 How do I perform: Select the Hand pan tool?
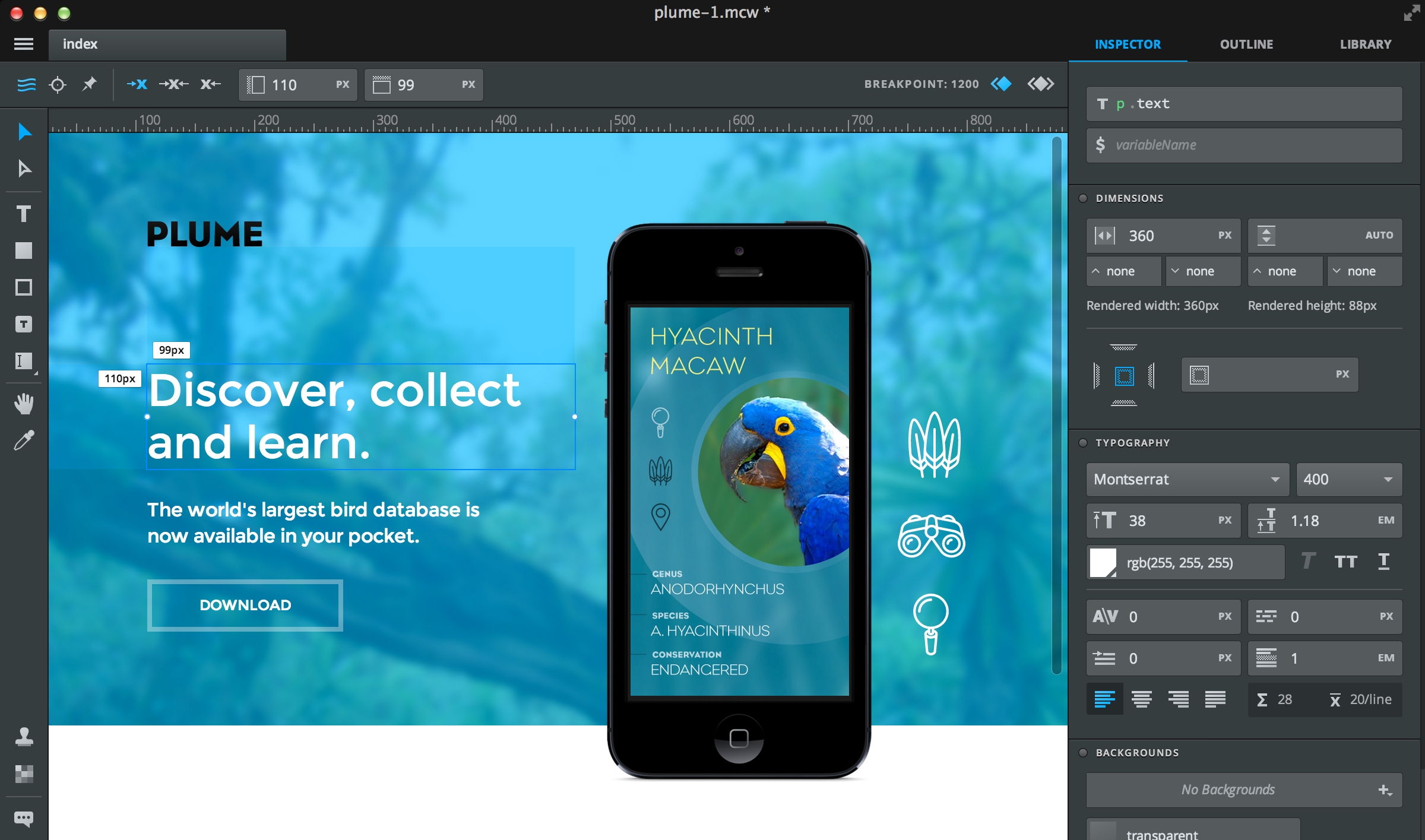[24, 404]
